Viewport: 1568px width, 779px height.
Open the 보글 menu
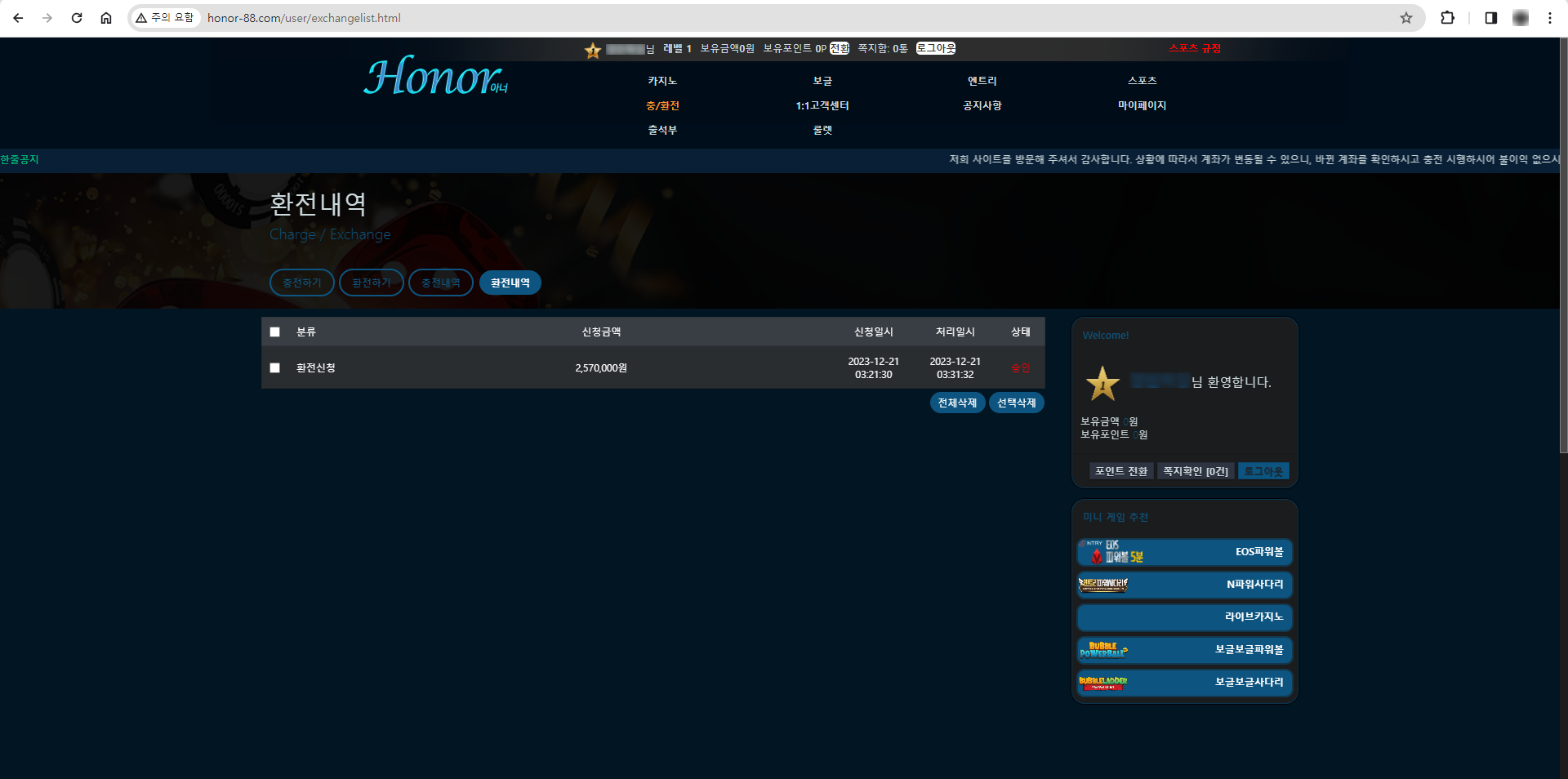[x=822, y=81]
